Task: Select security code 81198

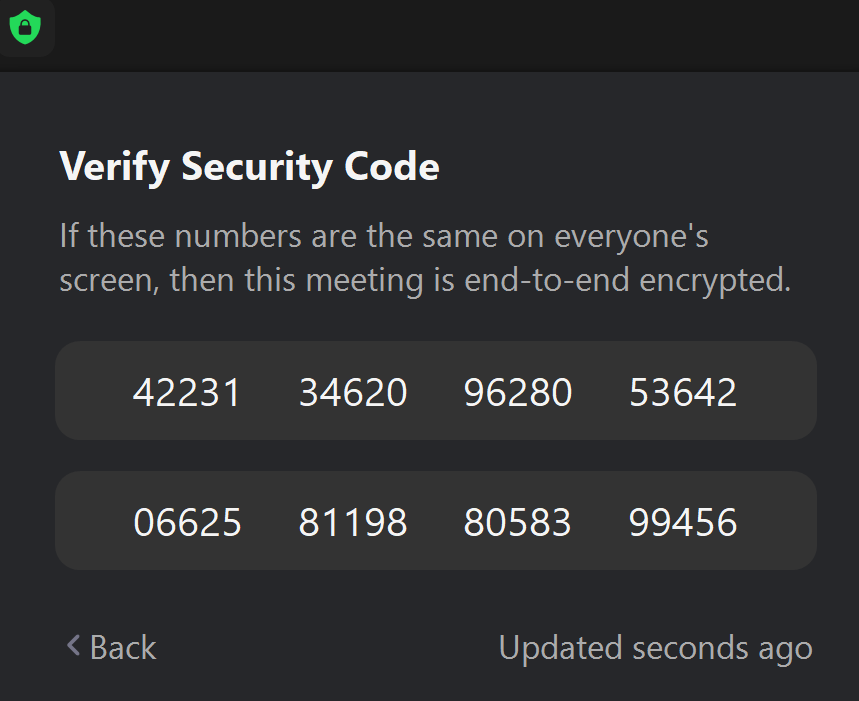Action: (353, 522)
